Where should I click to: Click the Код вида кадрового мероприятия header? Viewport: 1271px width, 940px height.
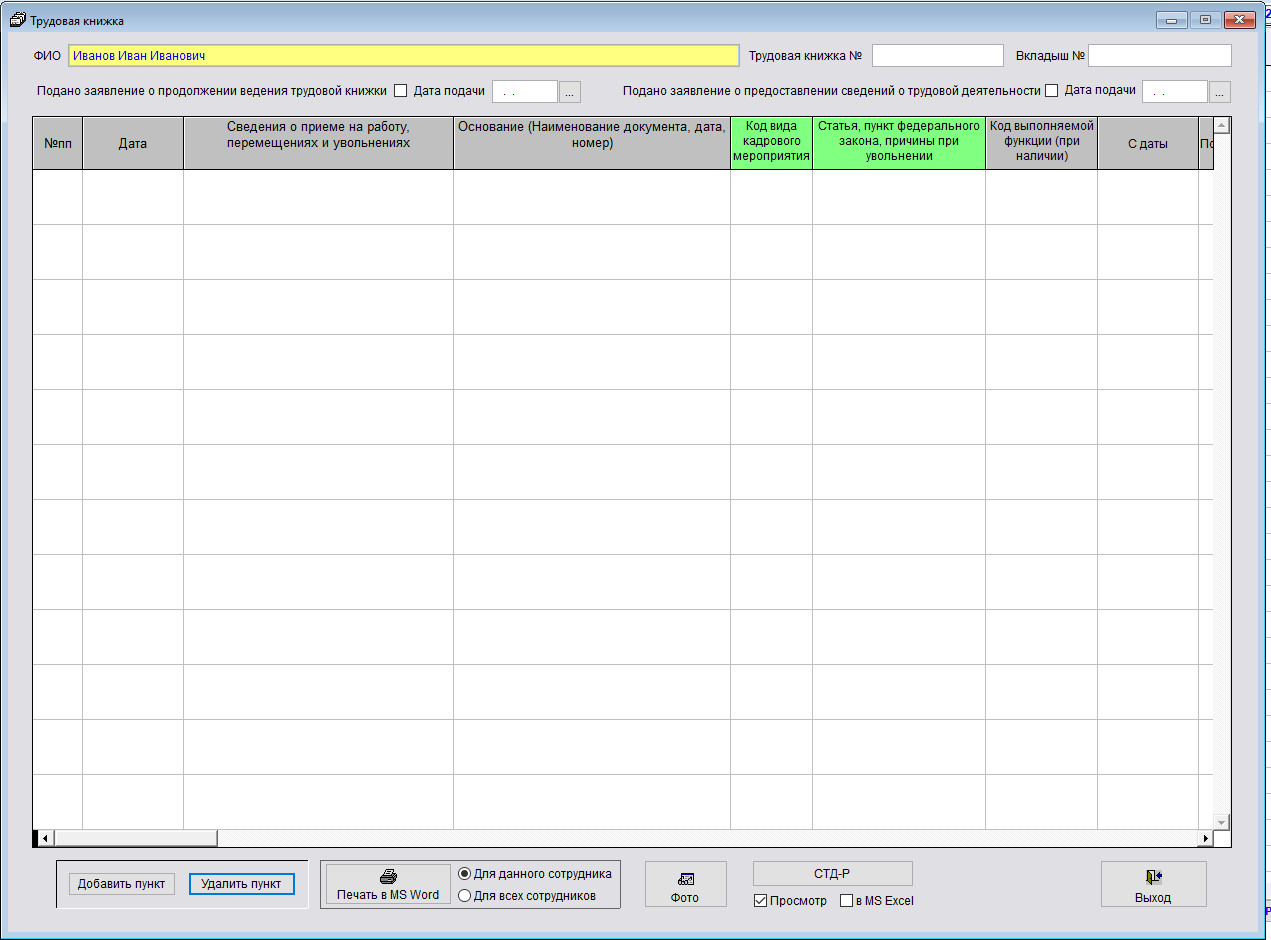[x=771, y=143]
